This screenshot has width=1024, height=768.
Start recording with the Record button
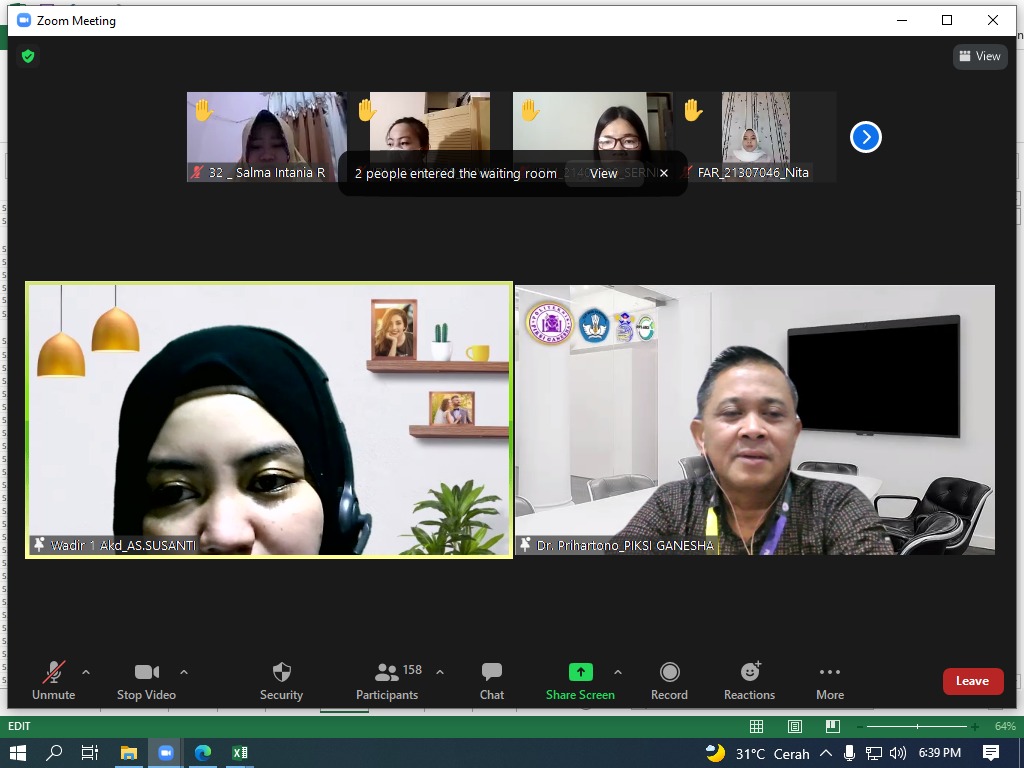pyautogui.click(x=669, y=681)
